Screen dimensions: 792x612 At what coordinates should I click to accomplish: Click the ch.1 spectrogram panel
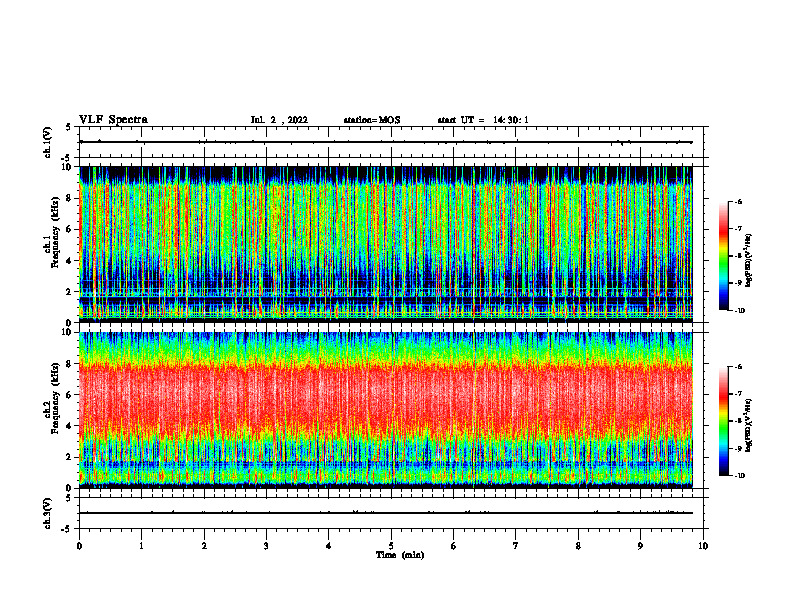point(386,244)
